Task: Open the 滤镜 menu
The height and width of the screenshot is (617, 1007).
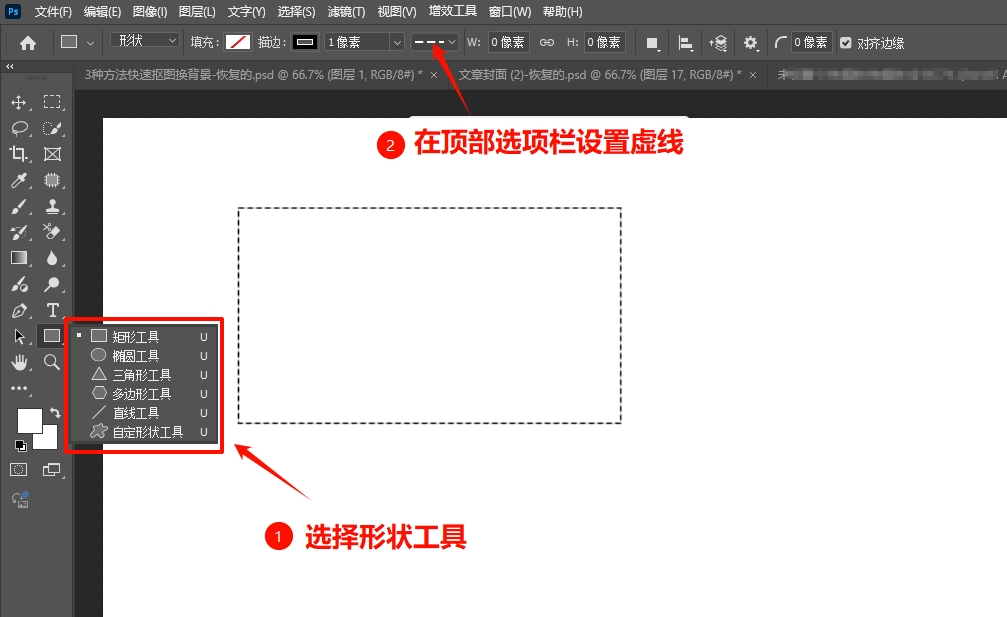Action: (345, 11)
